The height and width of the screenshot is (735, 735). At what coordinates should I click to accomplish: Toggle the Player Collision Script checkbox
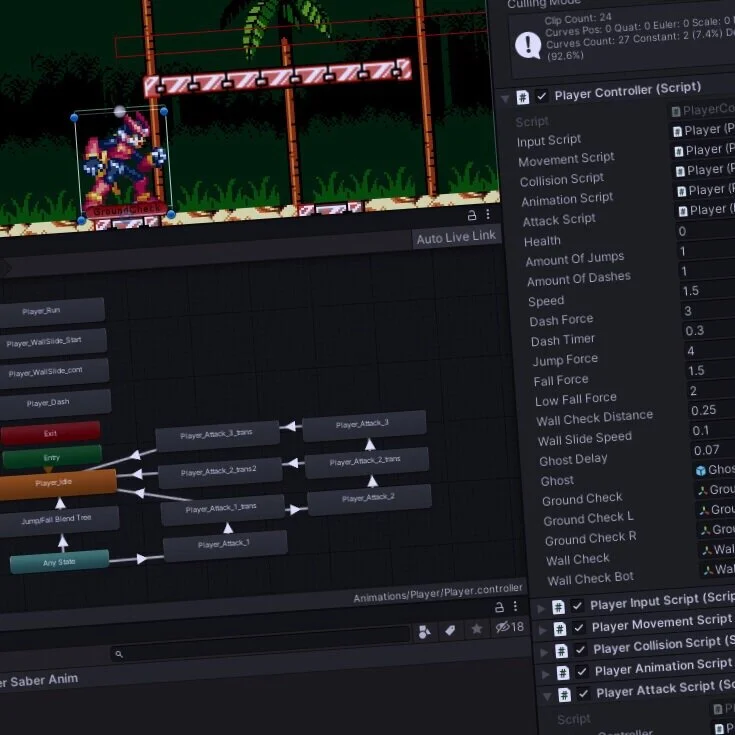pos(580,650)
